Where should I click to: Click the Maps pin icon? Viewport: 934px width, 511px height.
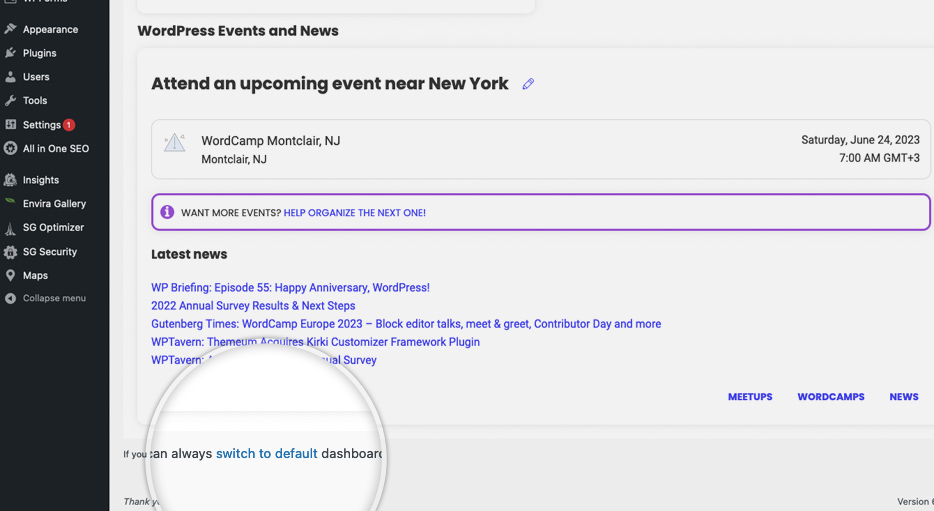pos(10,275)
